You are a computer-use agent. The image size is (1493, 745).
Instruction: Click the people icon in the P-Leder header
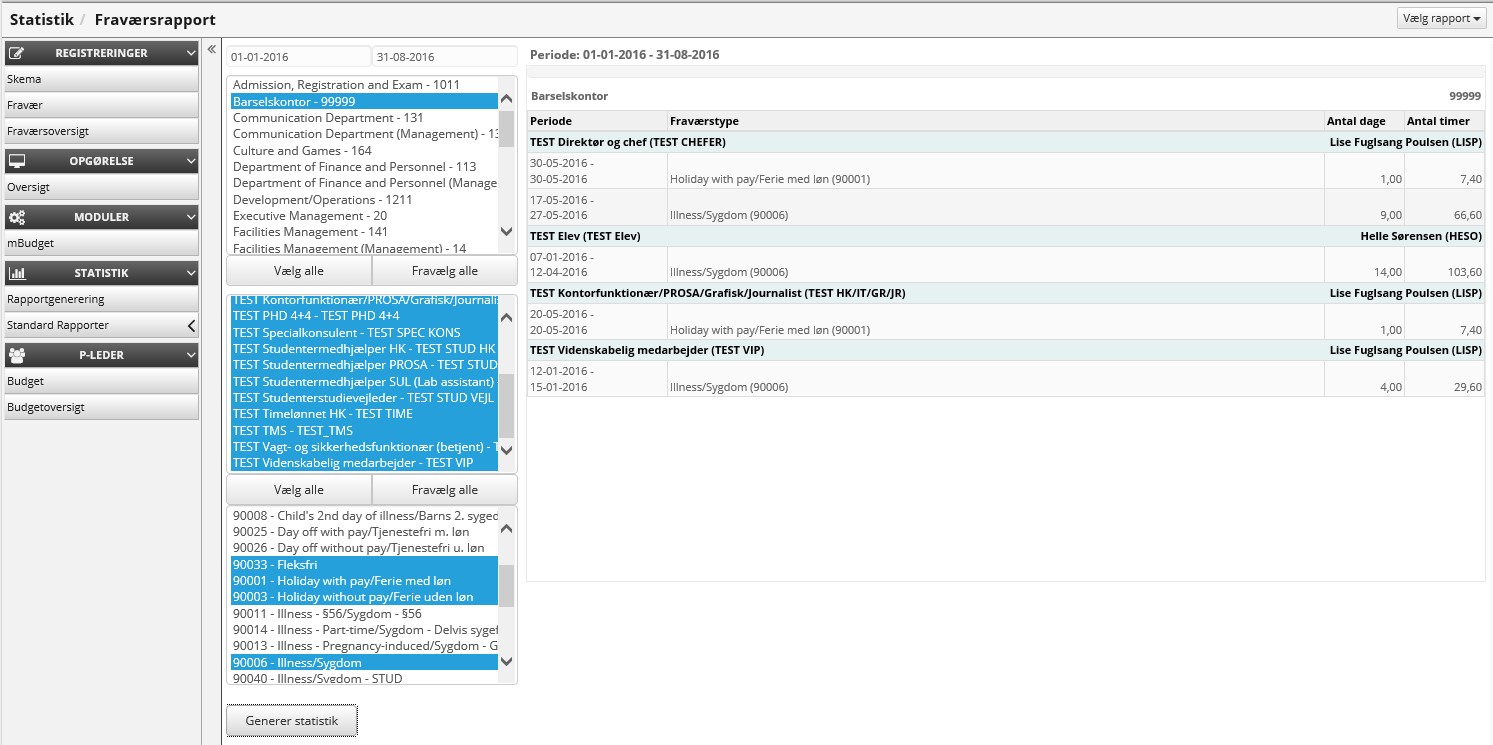17,355
